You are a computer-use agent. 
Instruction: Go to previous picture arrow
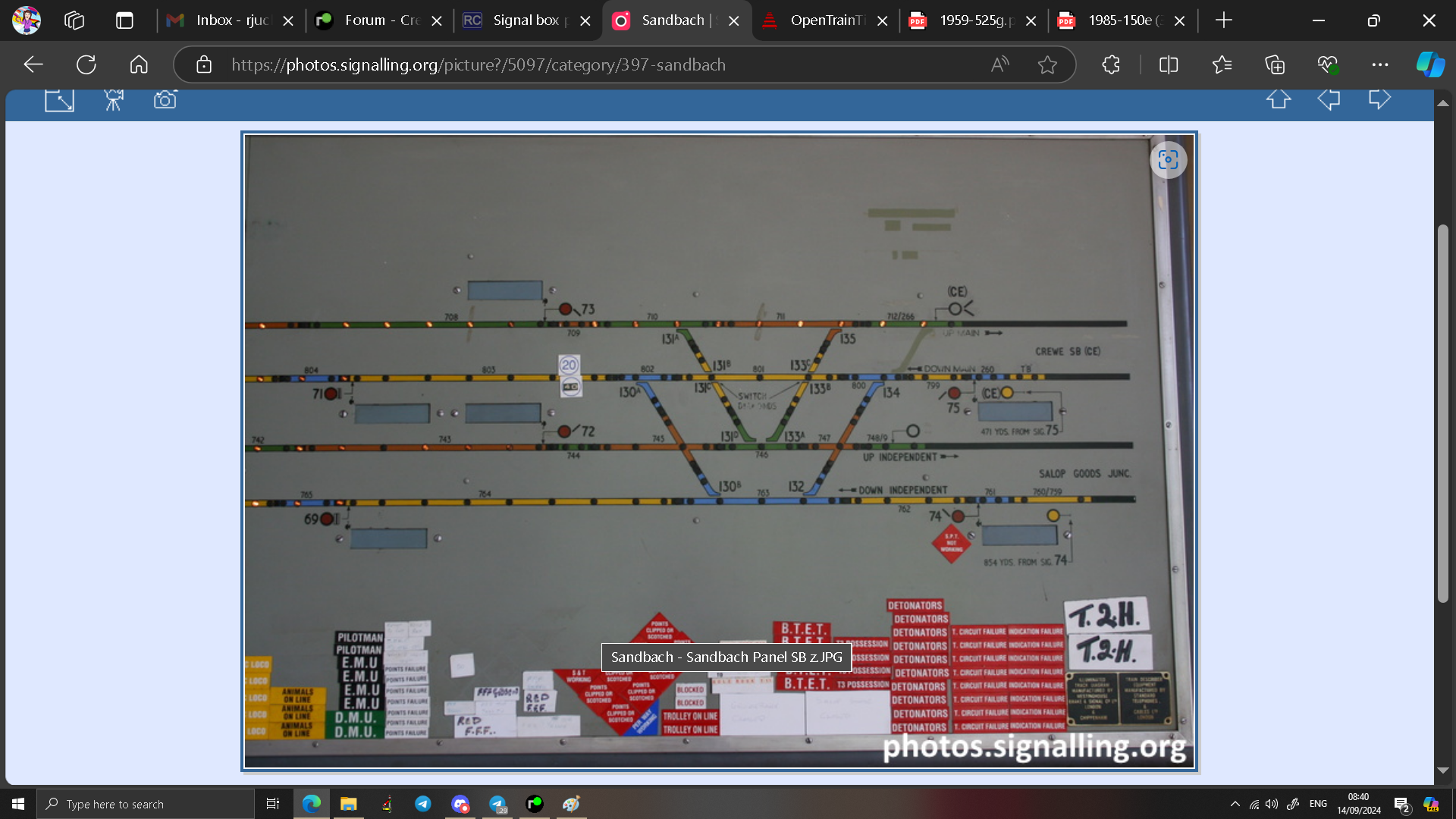[x=1329, y=99]
